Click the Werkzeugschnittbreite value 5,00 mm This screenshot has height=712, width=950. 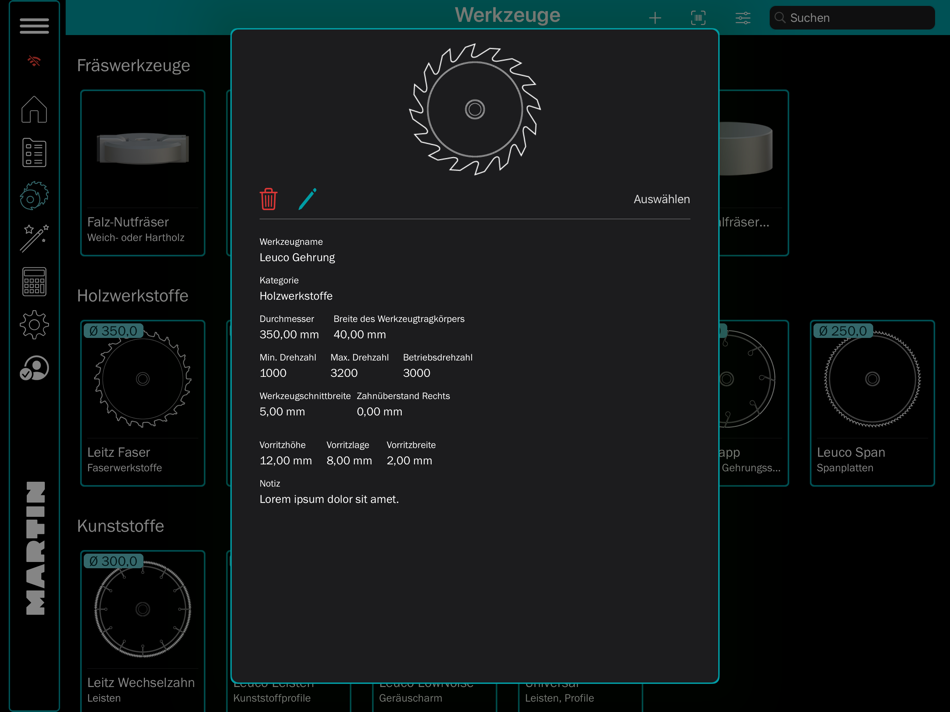[x=282, y=411]
